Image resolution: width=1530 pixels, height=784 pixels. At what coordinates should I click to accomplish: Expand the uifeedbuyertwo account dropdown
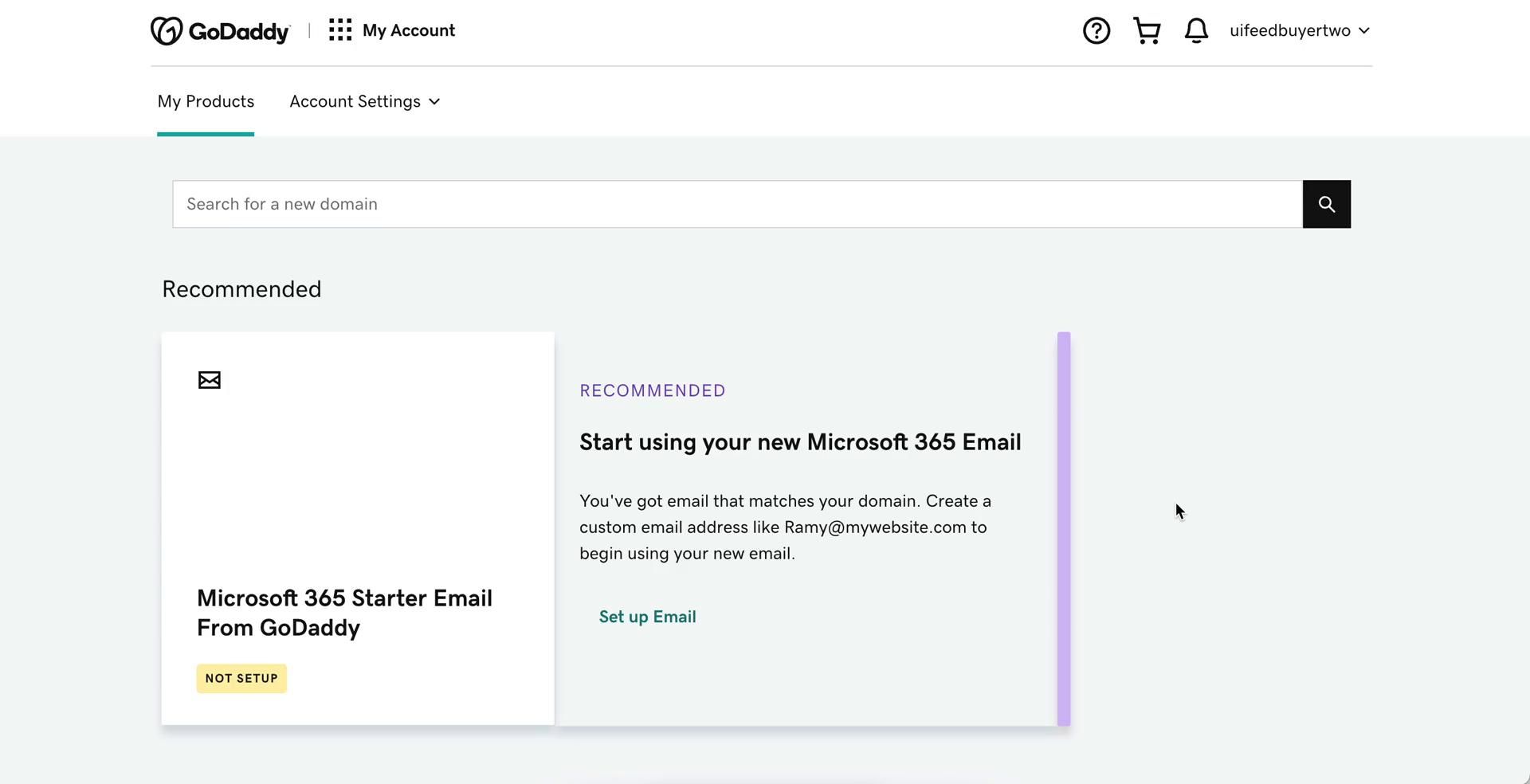point(1299,31)
